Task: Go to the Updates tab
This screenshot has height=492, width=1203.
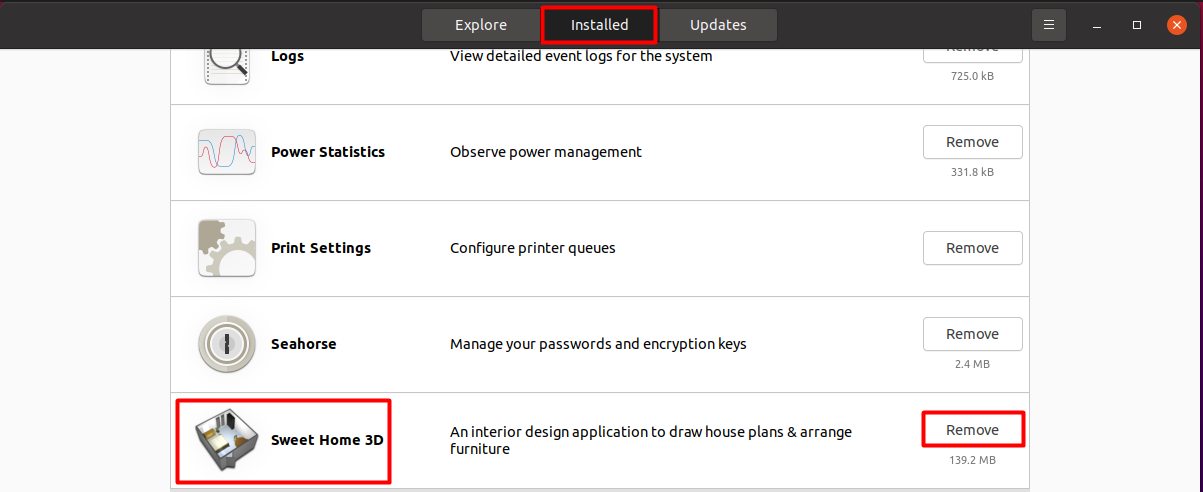Action: tap(718, 25)
